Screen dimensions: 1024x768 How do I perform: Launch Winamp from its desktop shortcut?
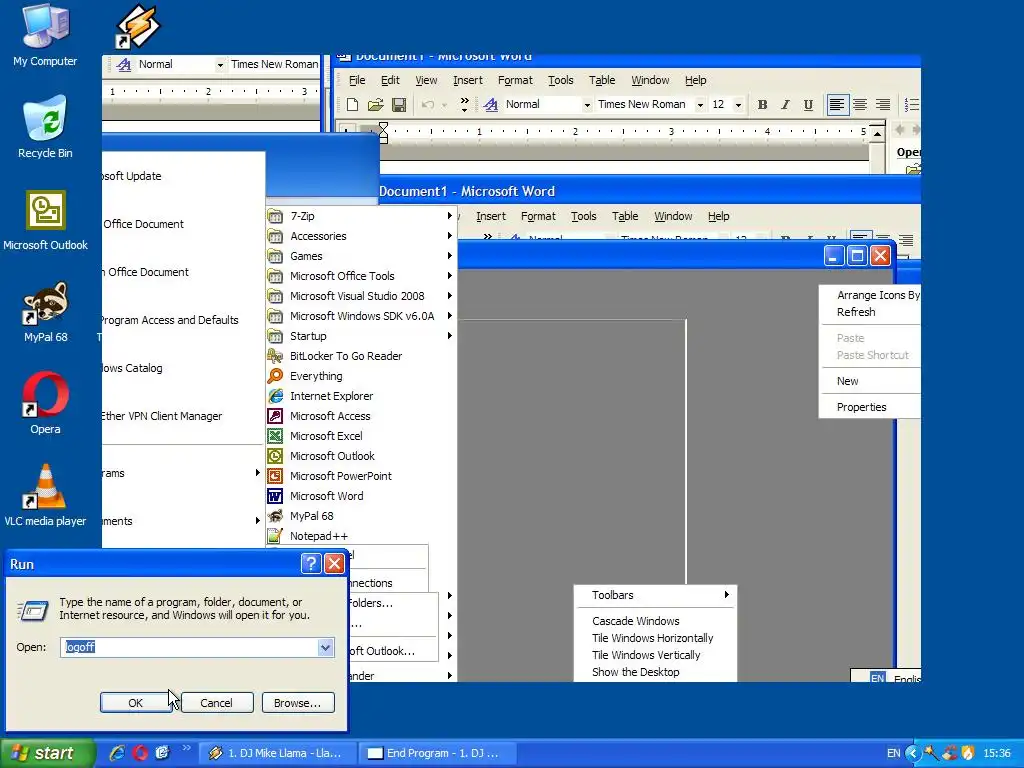coord(137,27)
